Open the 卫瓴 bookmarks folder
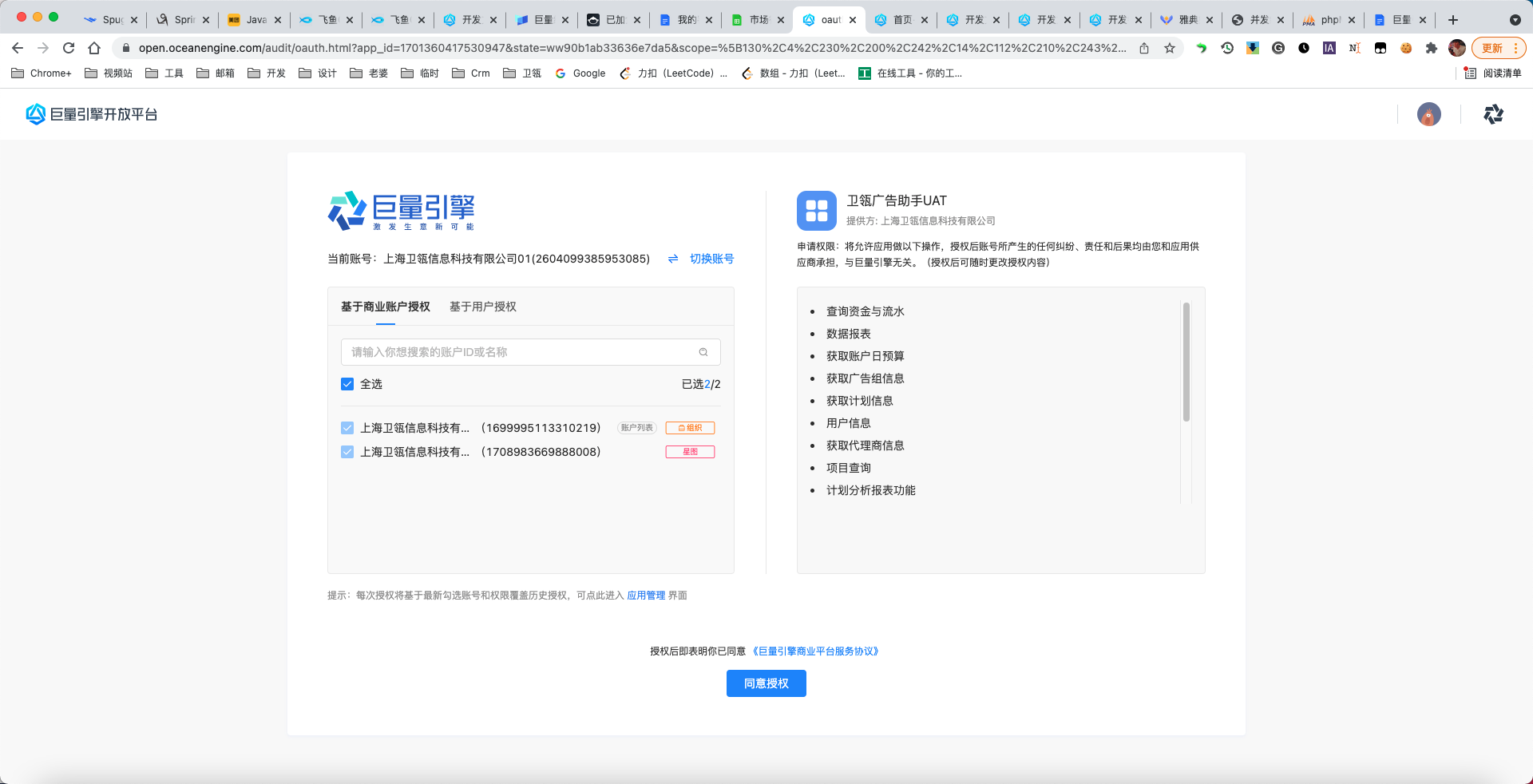The width and height of the screenshot is (1533, 784). [522, 73]
